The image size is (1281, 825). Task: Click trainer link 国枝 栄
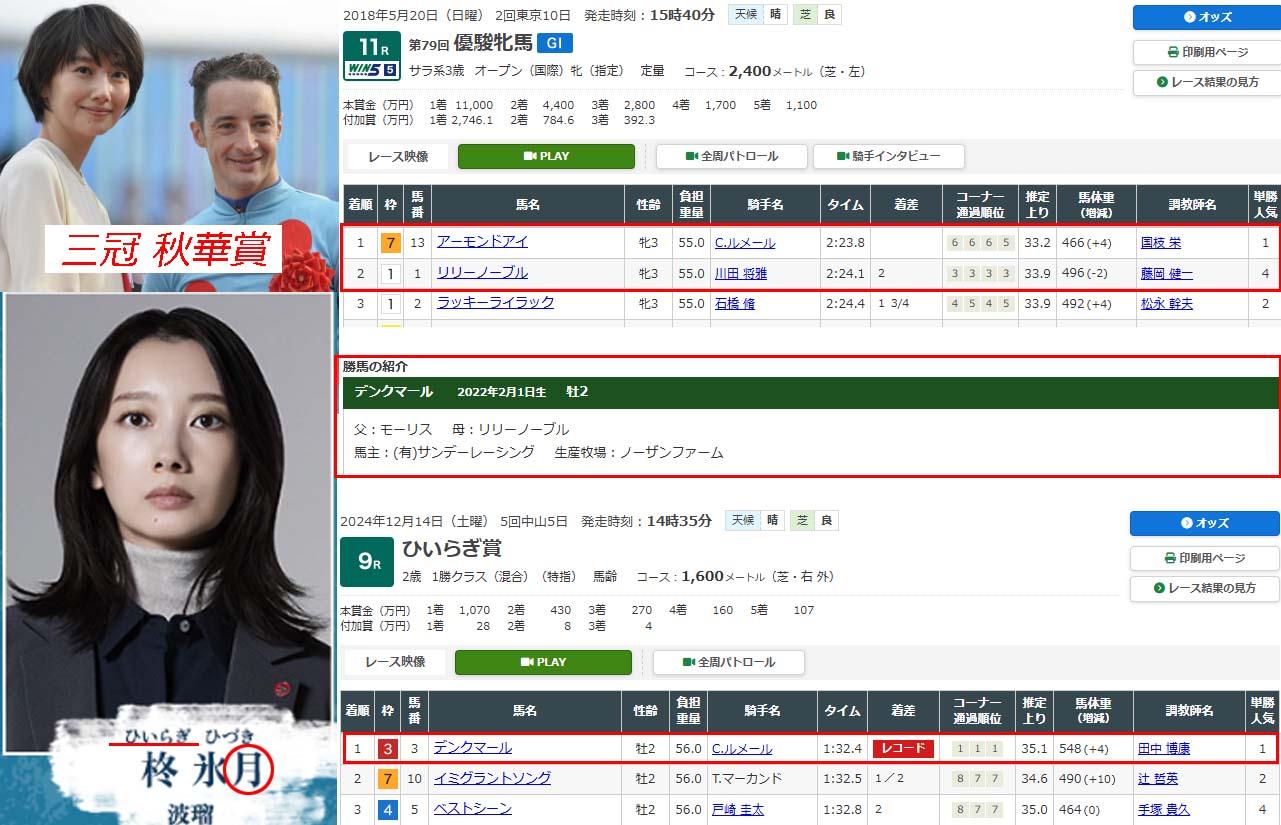coord(1161,242)
